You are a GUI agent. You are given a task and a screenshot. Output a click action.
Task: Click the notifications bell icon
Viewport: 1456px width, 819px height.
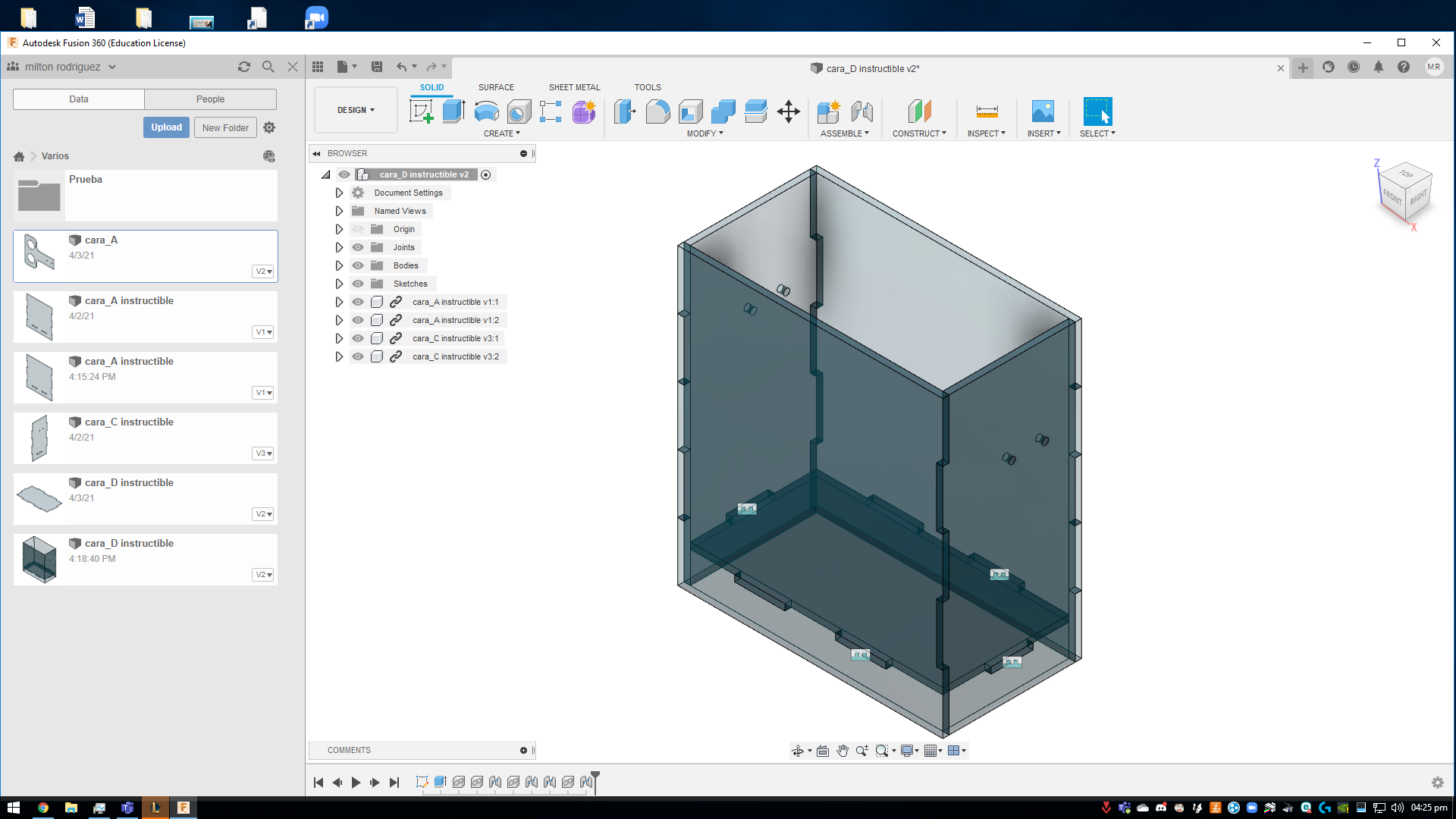(1379, 67)
